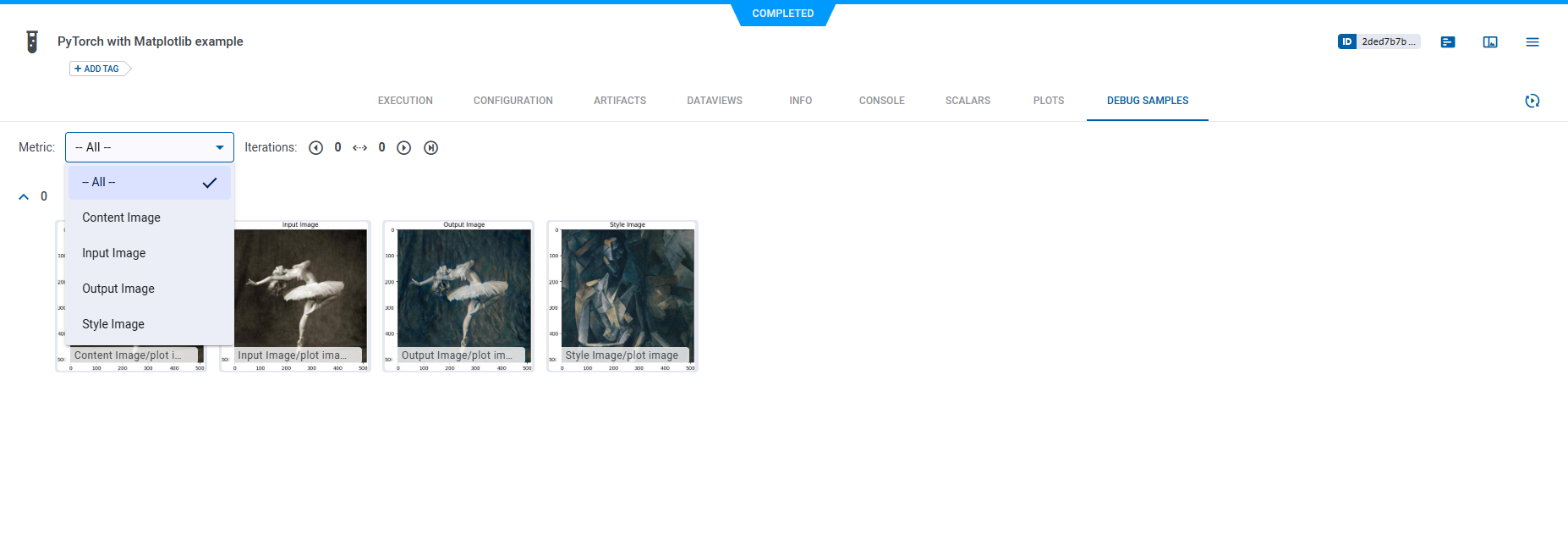Go to next iteration
The height and width of the screenshot is (556, 1568).
click(x=404, y=148)
